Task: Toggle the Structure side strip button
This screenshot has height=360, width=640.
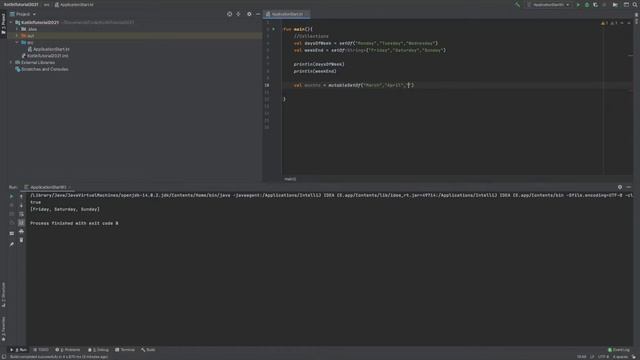Action: tap(3, 295)
